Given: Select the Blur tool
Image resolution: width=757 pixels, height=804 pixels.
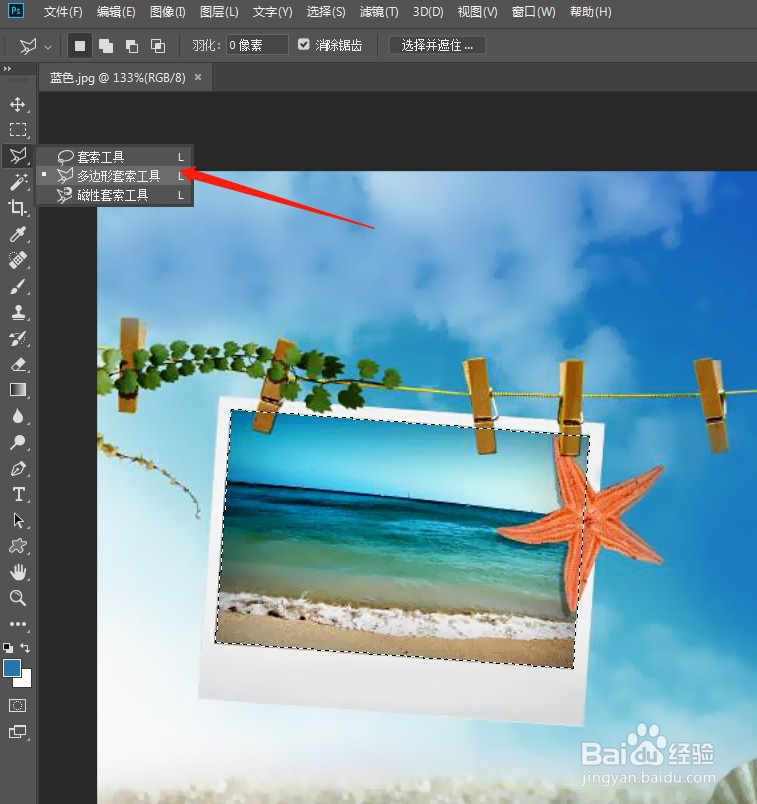Looking at the screenshot, I should click(18, 416).
